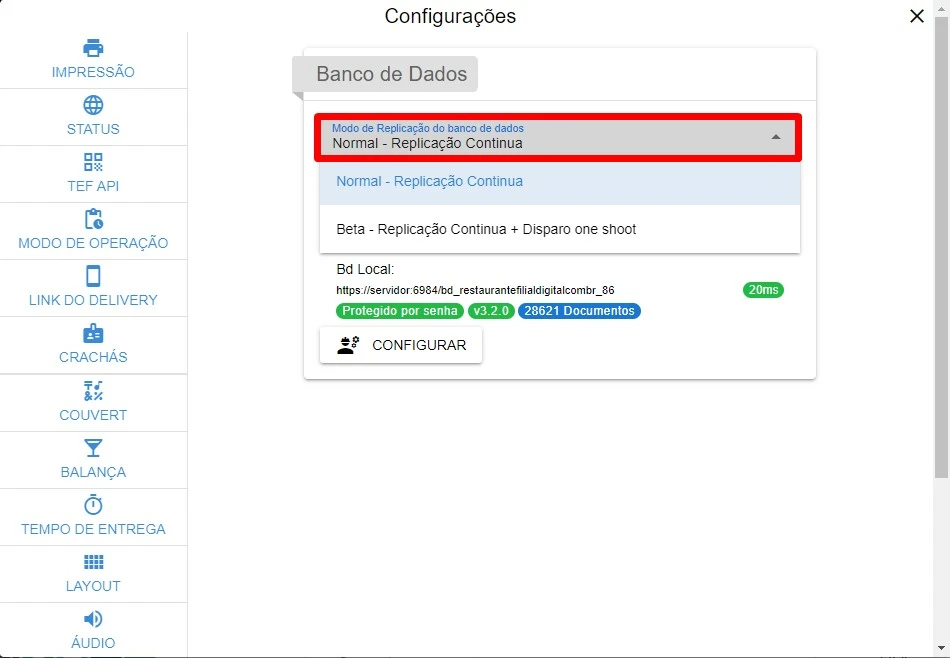Click the Layout grid icon
This screenshot has width=950, height=658.
(93, 562)
